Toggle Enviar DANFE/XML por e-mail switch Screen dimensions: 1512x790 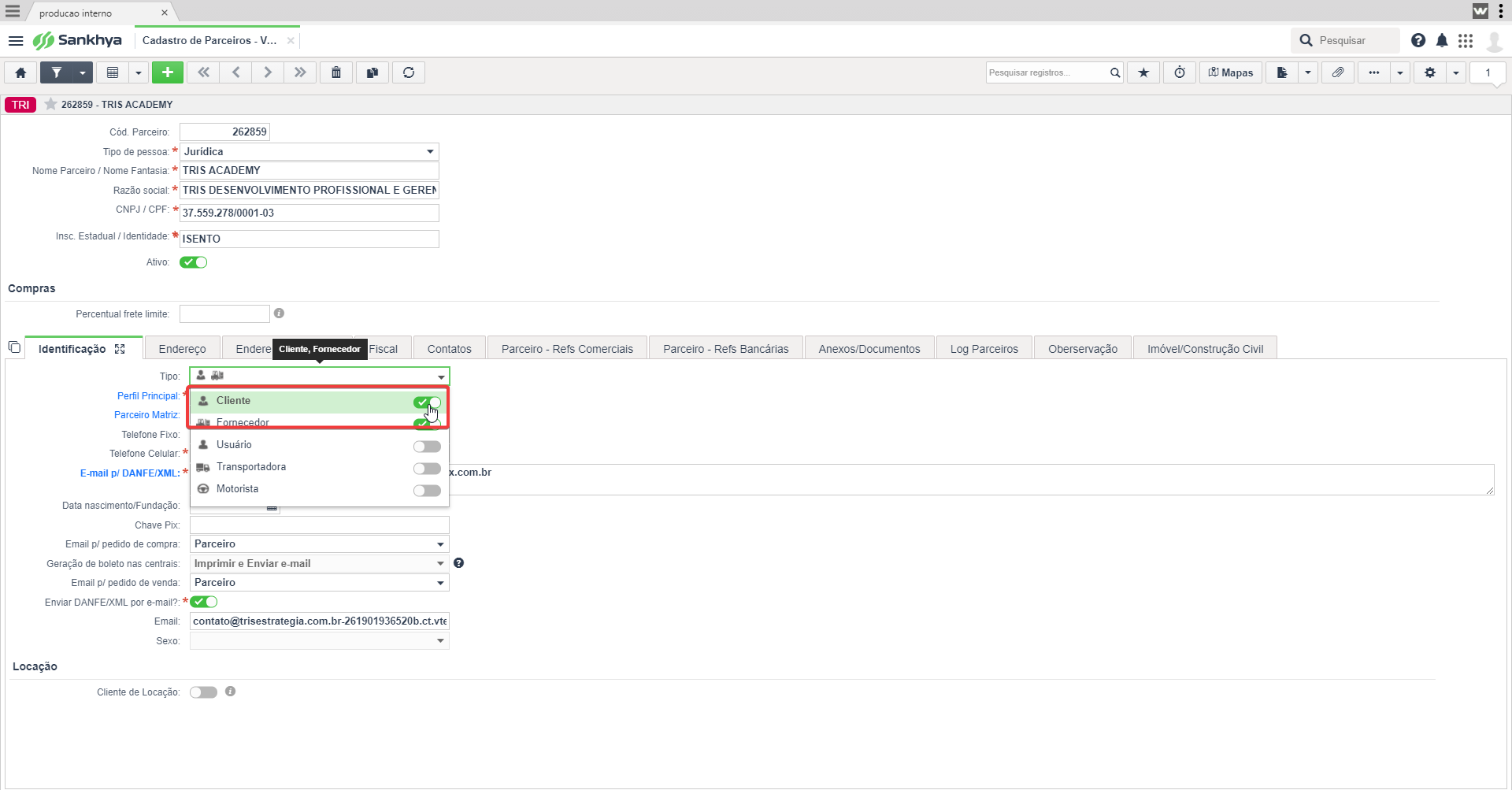(x=204, y=602)
